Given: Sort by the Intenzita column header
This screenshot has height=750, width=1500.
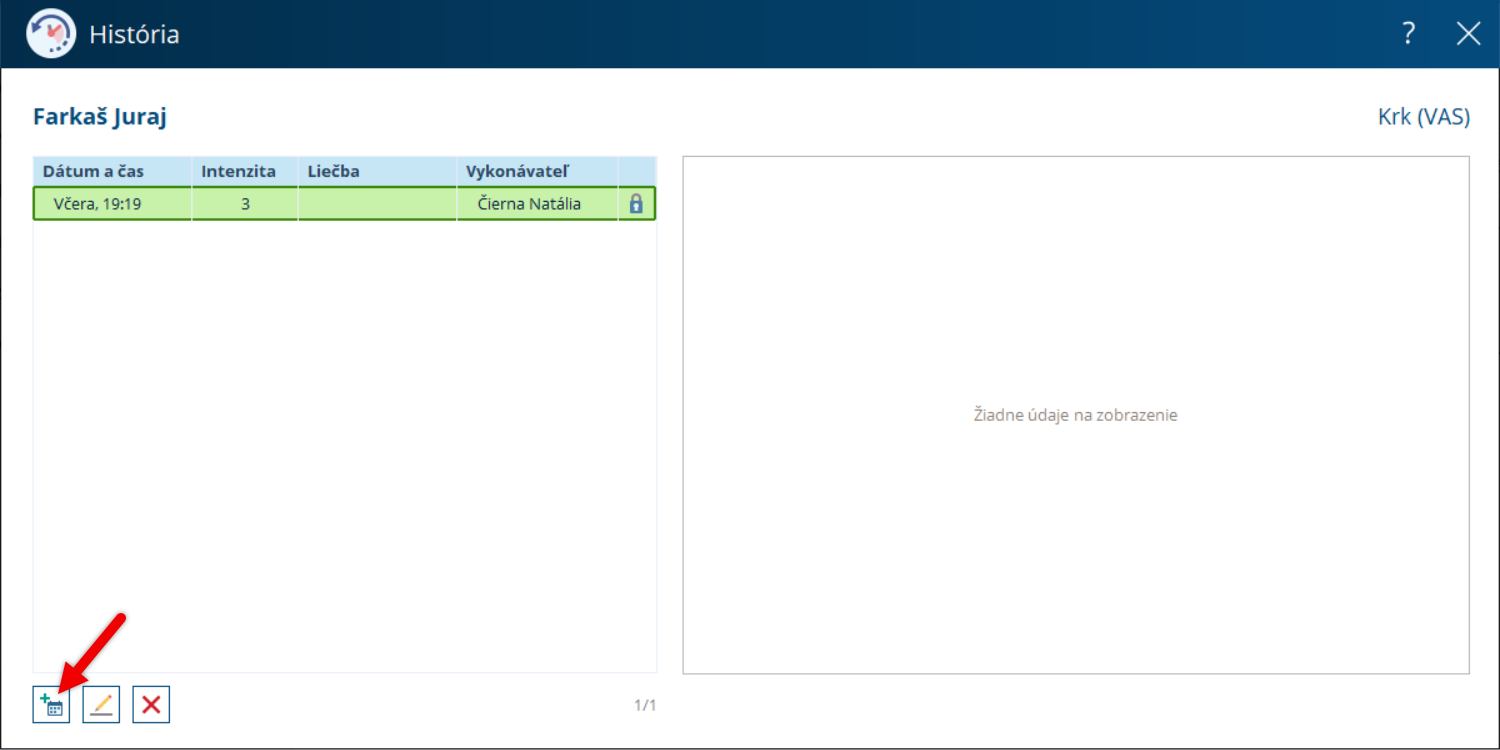Looking at the screenshot, I should [x=245, y=171].
